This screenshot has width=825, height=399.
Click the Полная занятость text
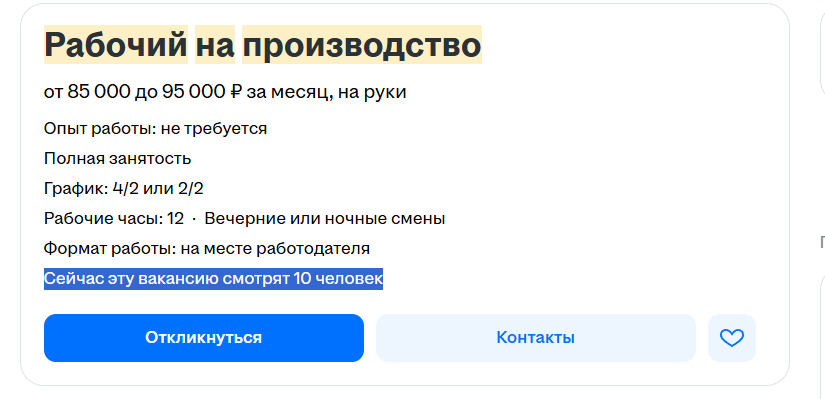(117, 158)
